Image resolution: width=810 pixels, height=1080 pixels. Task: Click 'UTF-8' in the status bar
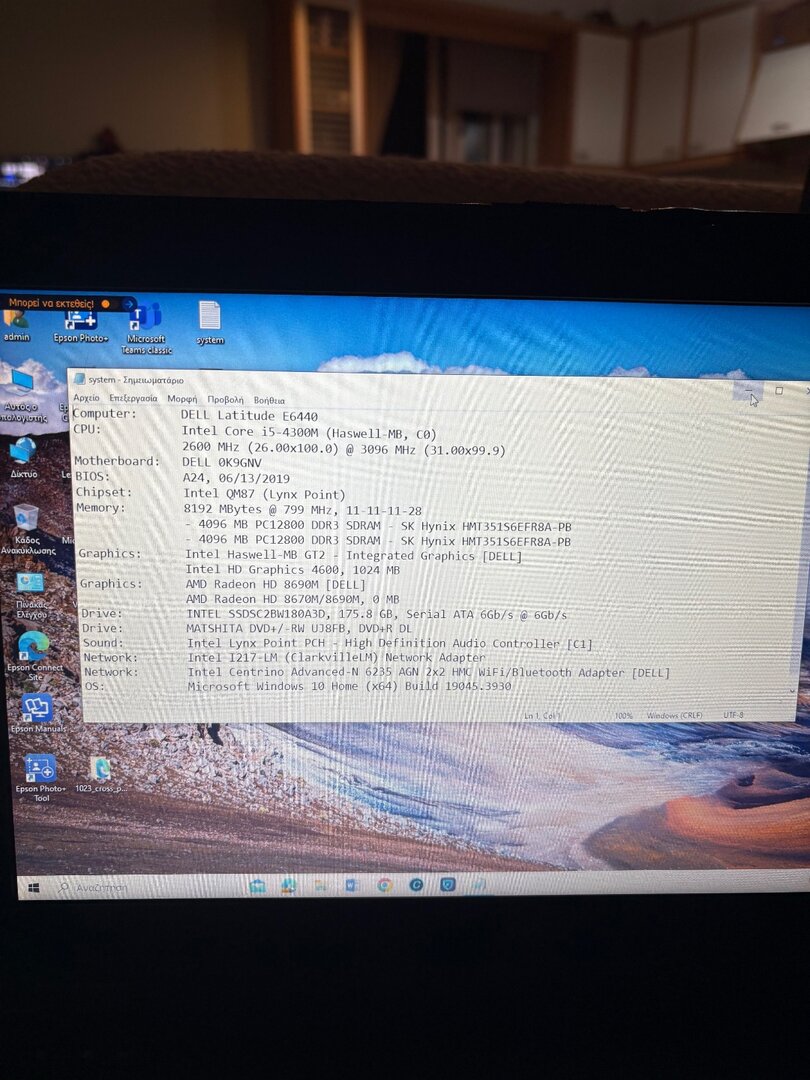point(734,715)
